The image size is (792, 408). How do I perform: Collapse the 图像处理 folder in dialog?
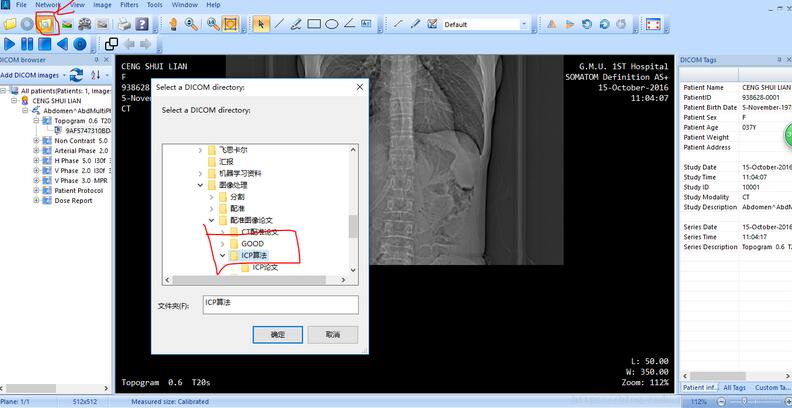[x=201, y=185]
